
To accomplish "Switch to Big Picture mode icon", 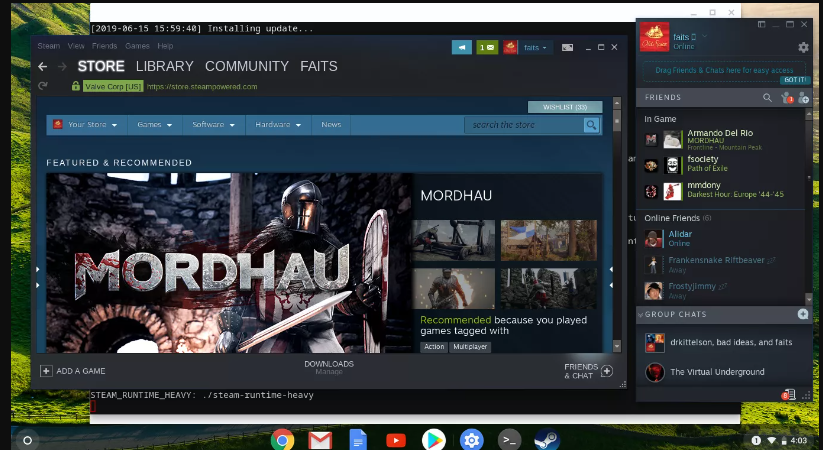I will (x=567, y=47).
